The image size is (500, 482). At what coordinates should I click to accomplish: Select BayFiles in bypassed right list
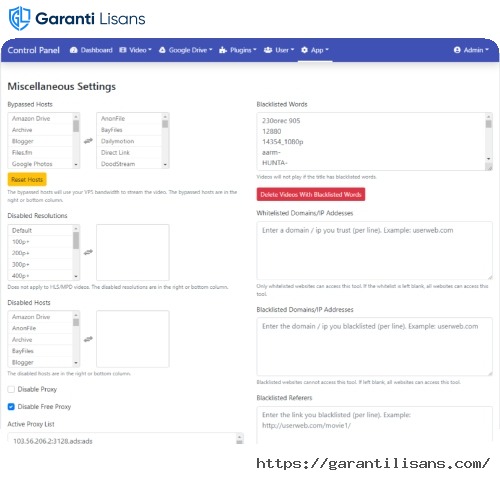pyautogui.click(x=129, y=130)
